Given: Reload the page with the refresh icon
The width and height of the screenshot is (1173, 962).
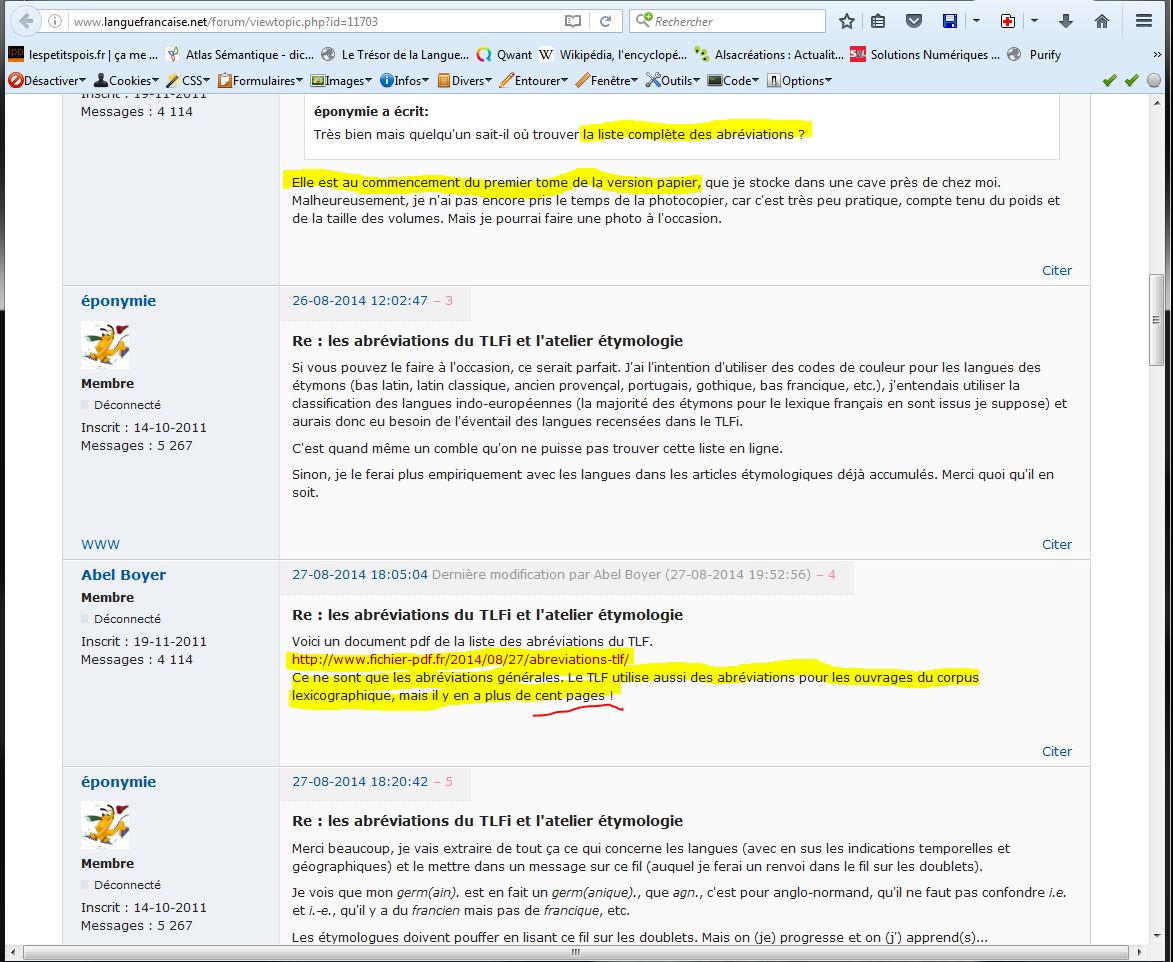Looking at the screenshot, I should coord(605,21).
